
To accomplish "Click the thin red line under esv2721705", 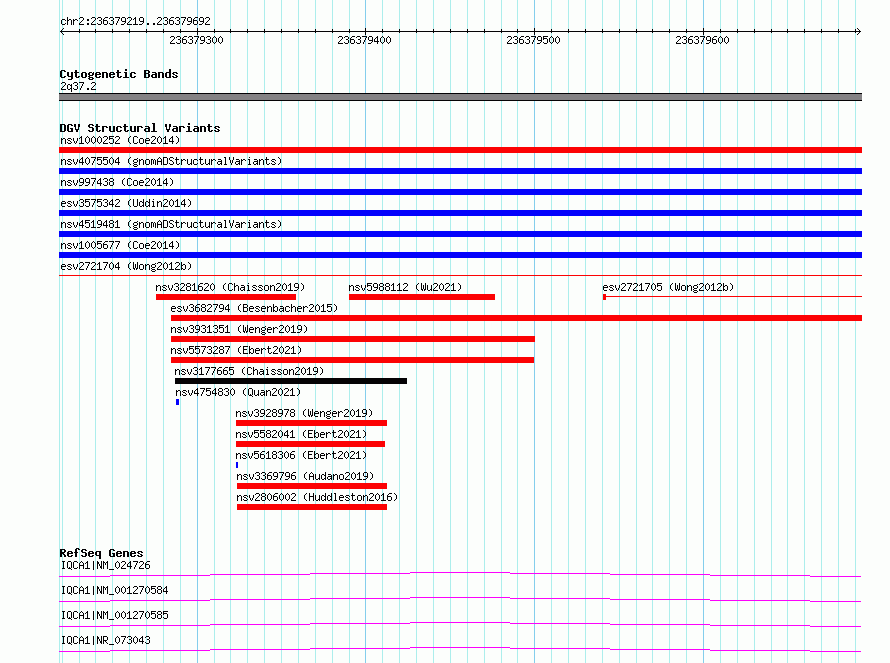I will 732,297.
